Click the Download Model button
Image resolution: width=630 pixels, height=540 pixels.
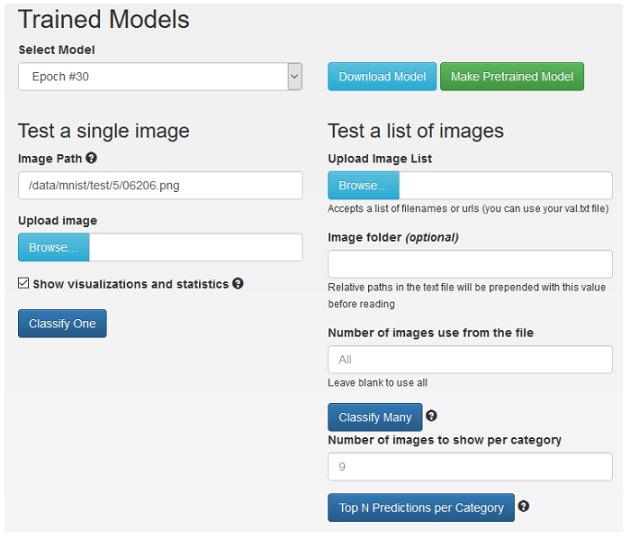[x=382, y=77]
